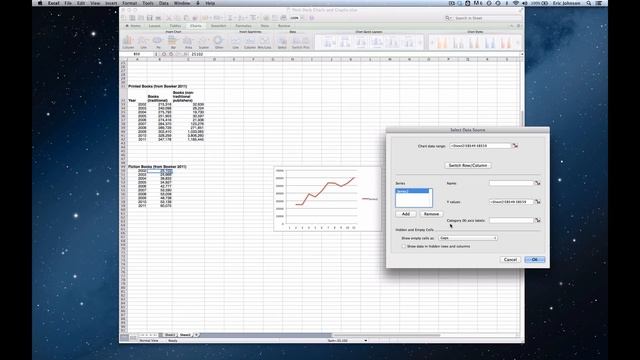
Task: Enable Show data in hidden rows and columns
Action: click(404, 247)
